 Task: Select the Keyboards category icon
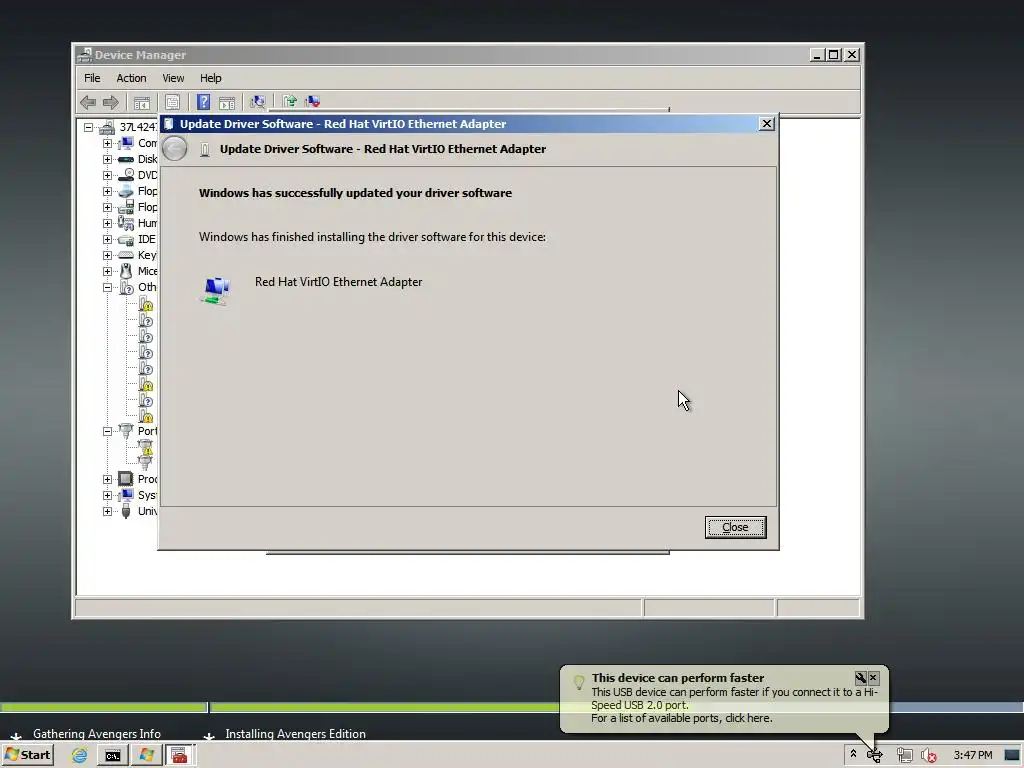pos(126,255)
